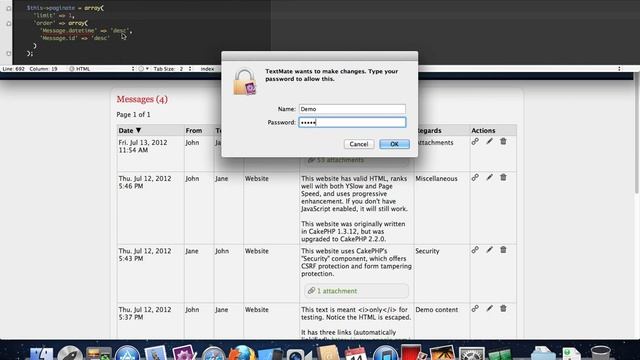Open the HTML language dropdown in status bar
This screenshot has width=640, height=360.
coord(101,69)
